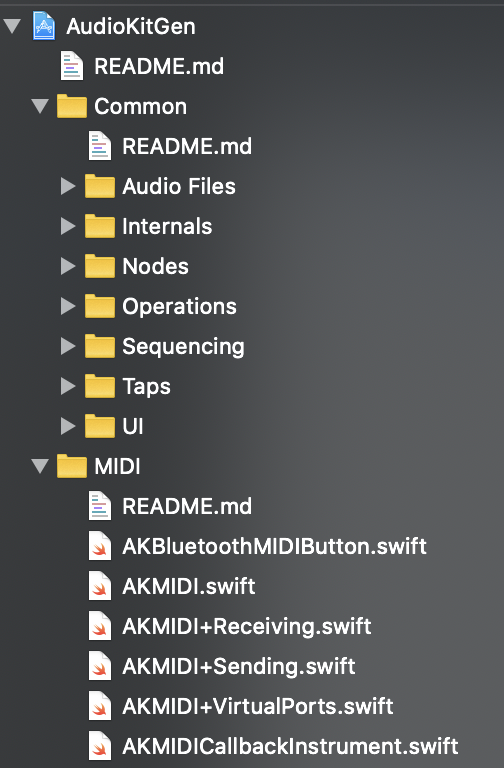Expand the Sequencing folder arrow
The height and width of the screenshot is (768, 504).
point(68,346)
